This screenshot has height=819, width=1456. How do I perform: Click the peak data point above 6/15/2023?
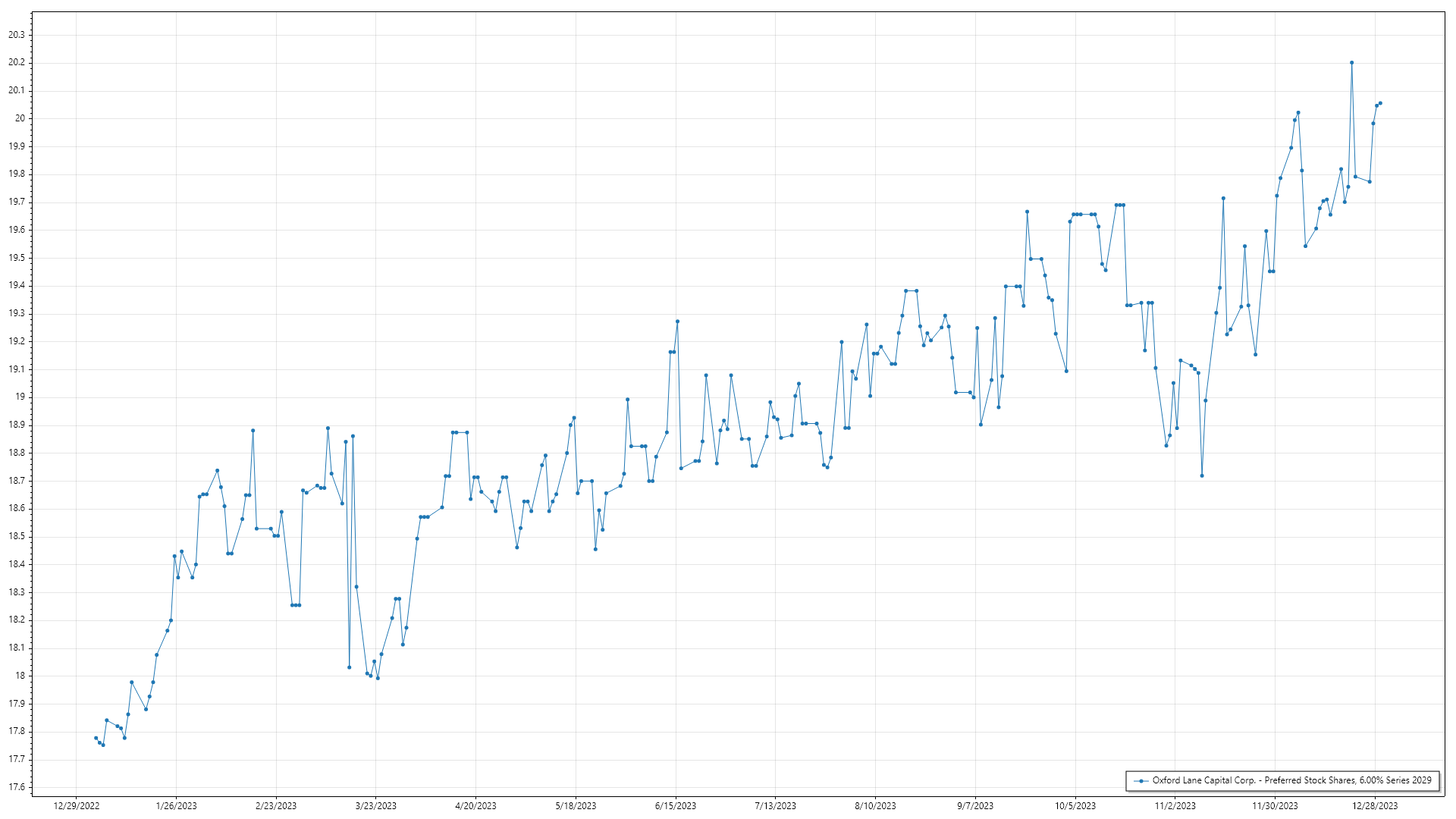[x=677, y=322]
